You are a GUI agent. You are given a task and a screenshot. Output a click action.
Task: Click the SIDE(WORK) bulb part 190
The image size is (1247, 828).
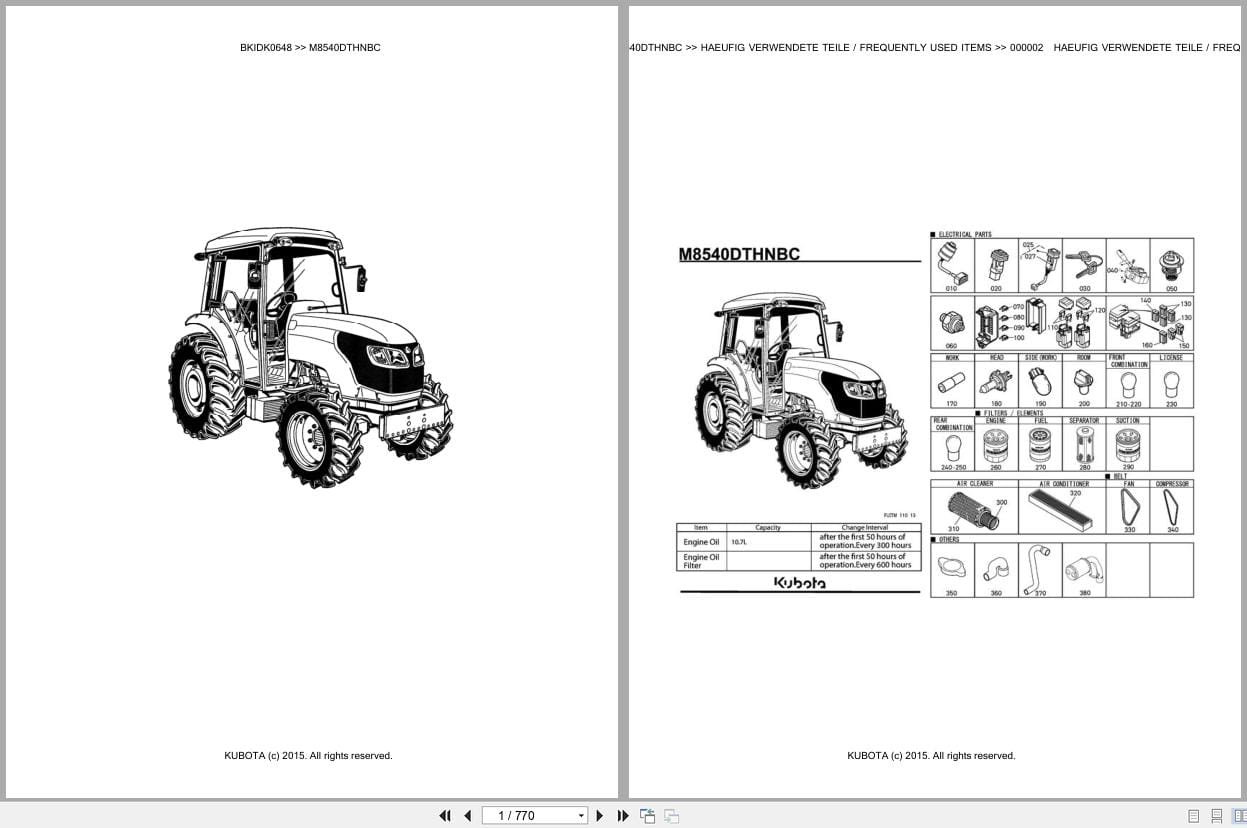pos(1040,381)
